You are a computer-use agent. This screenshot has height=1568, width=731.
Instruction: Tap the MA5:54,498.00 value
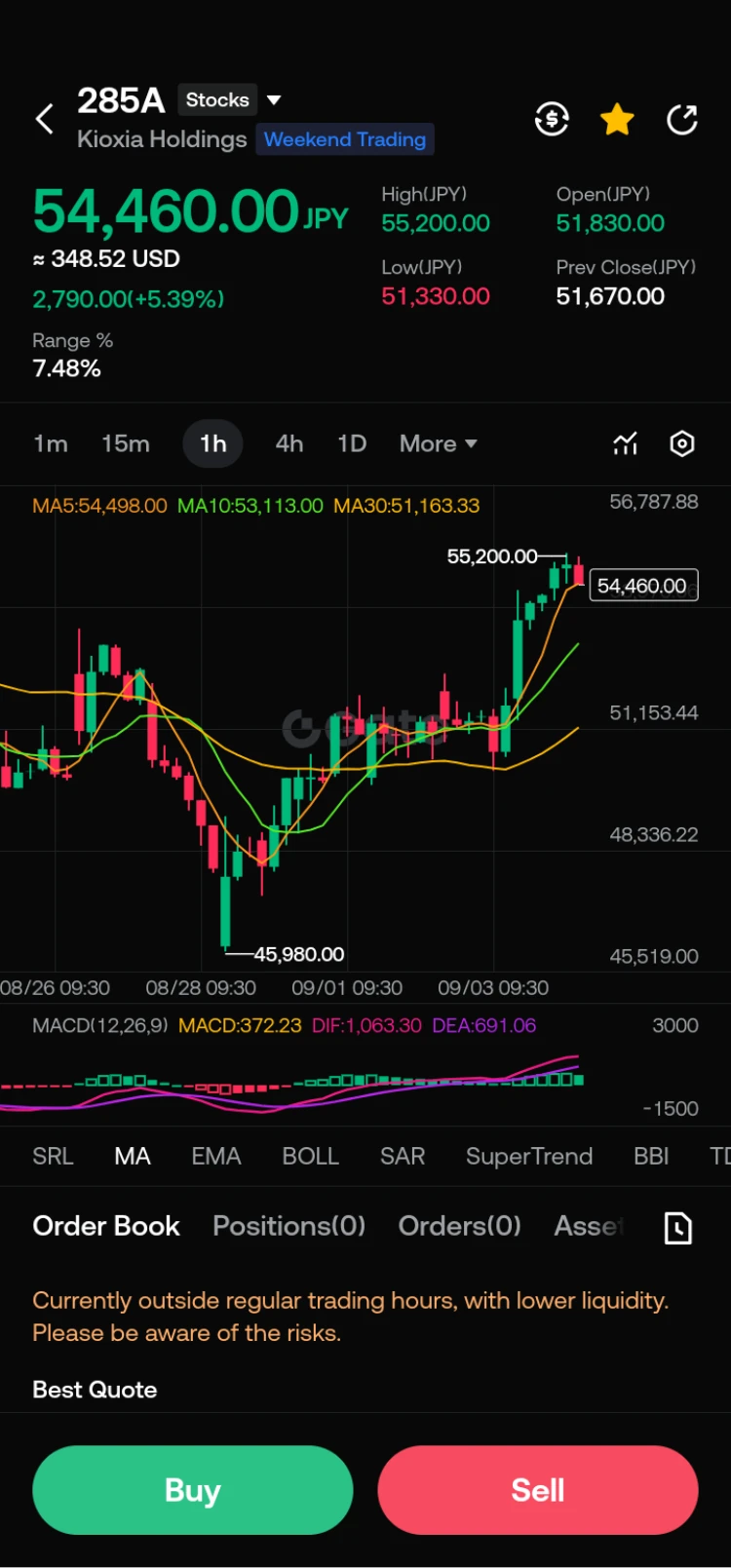[99, 506]
